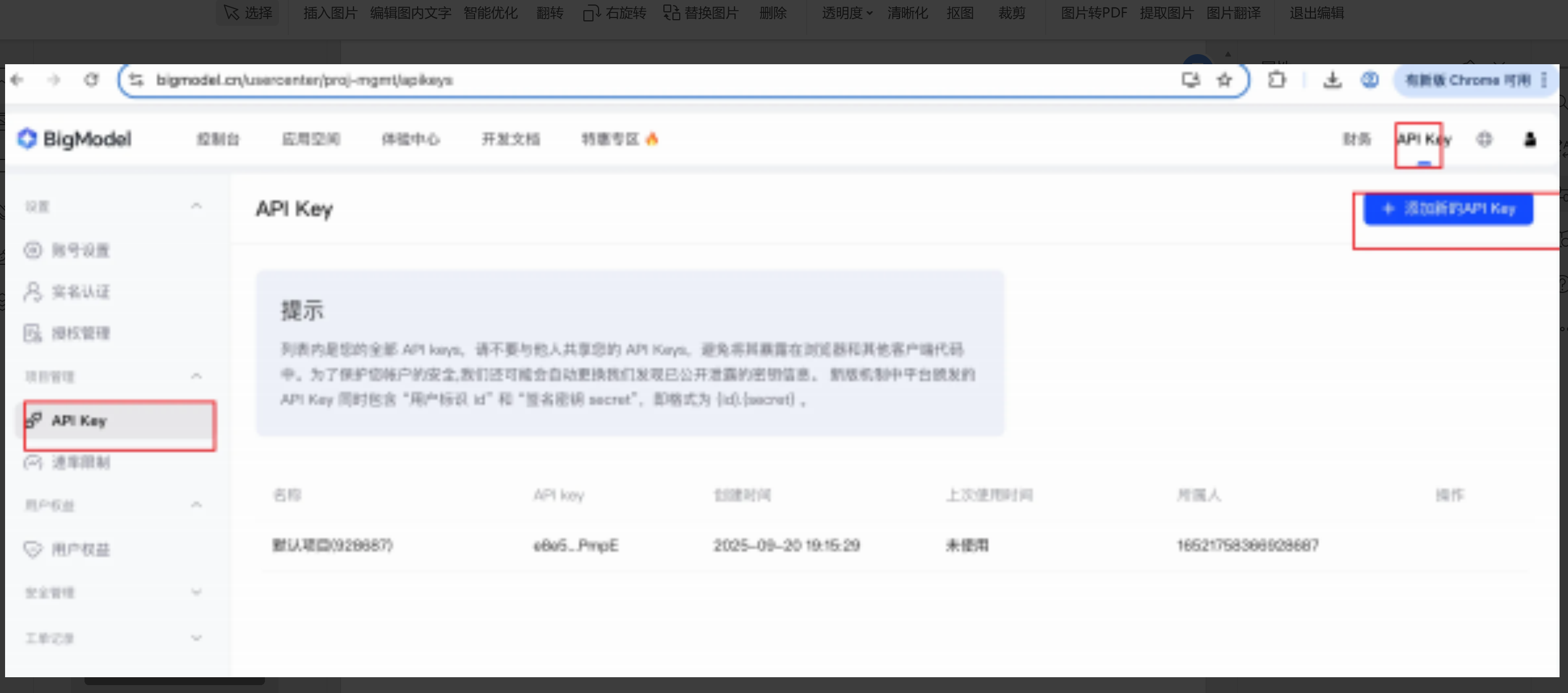This screenshot has height=693, width=1568.
Task: Expand the 工单记录 sidebar section
Action: pyautogui.click(x=196, y=638)
